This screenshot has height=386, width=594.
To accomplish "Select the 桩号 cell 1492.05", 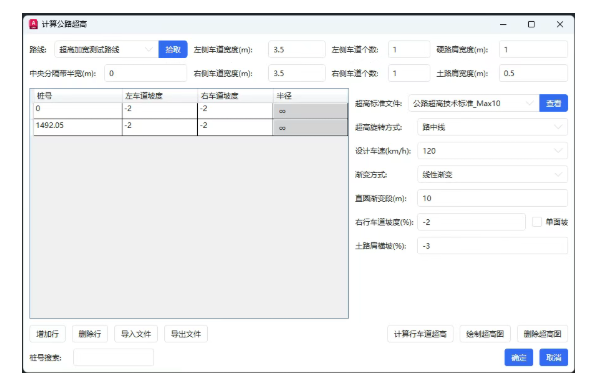I will coord(78,127).
